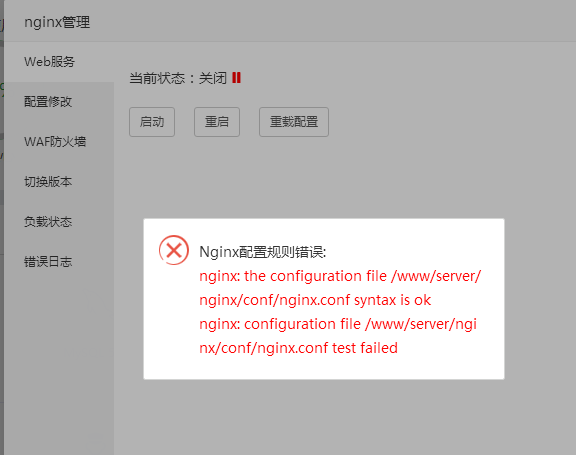Screen dimensions: 576x455
Task: Click the 当前状态：关闭 status text
Action: click(178, 78)
